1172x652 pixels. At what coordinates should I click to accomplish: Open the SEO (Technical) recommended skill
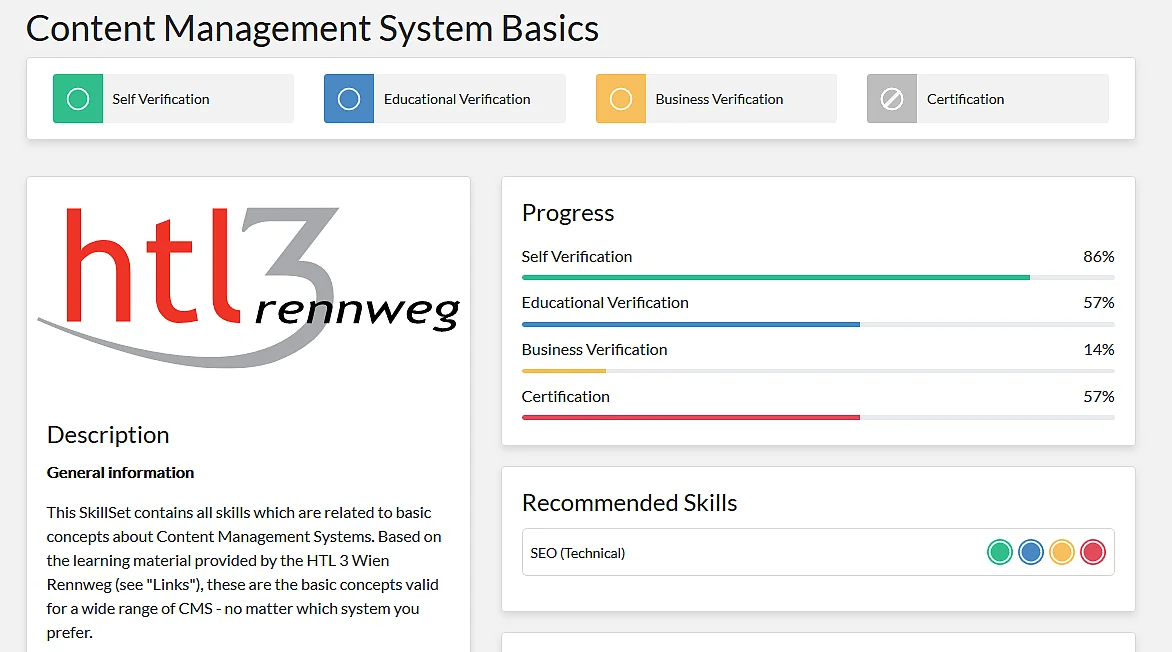[578, 553]
